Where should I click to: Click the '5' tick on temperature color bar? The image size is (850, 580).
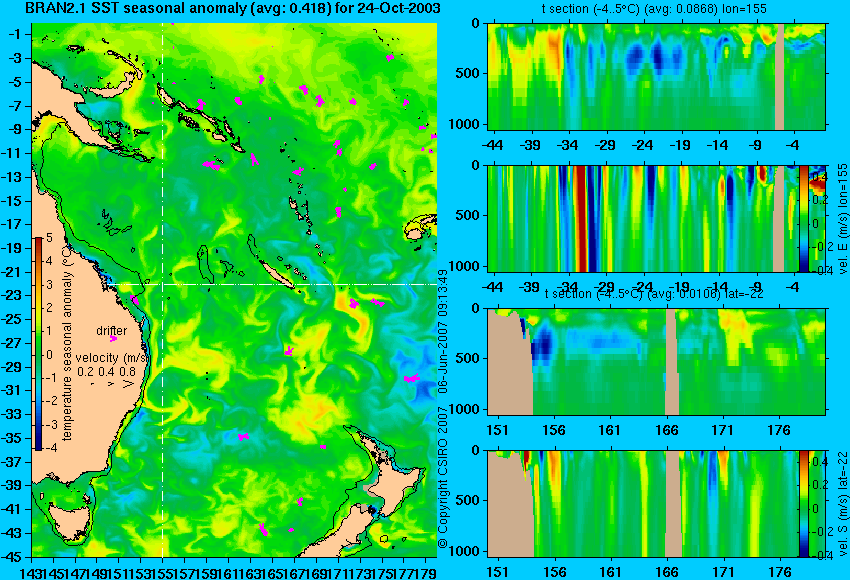pyautogui.click(x=49, y=237)
